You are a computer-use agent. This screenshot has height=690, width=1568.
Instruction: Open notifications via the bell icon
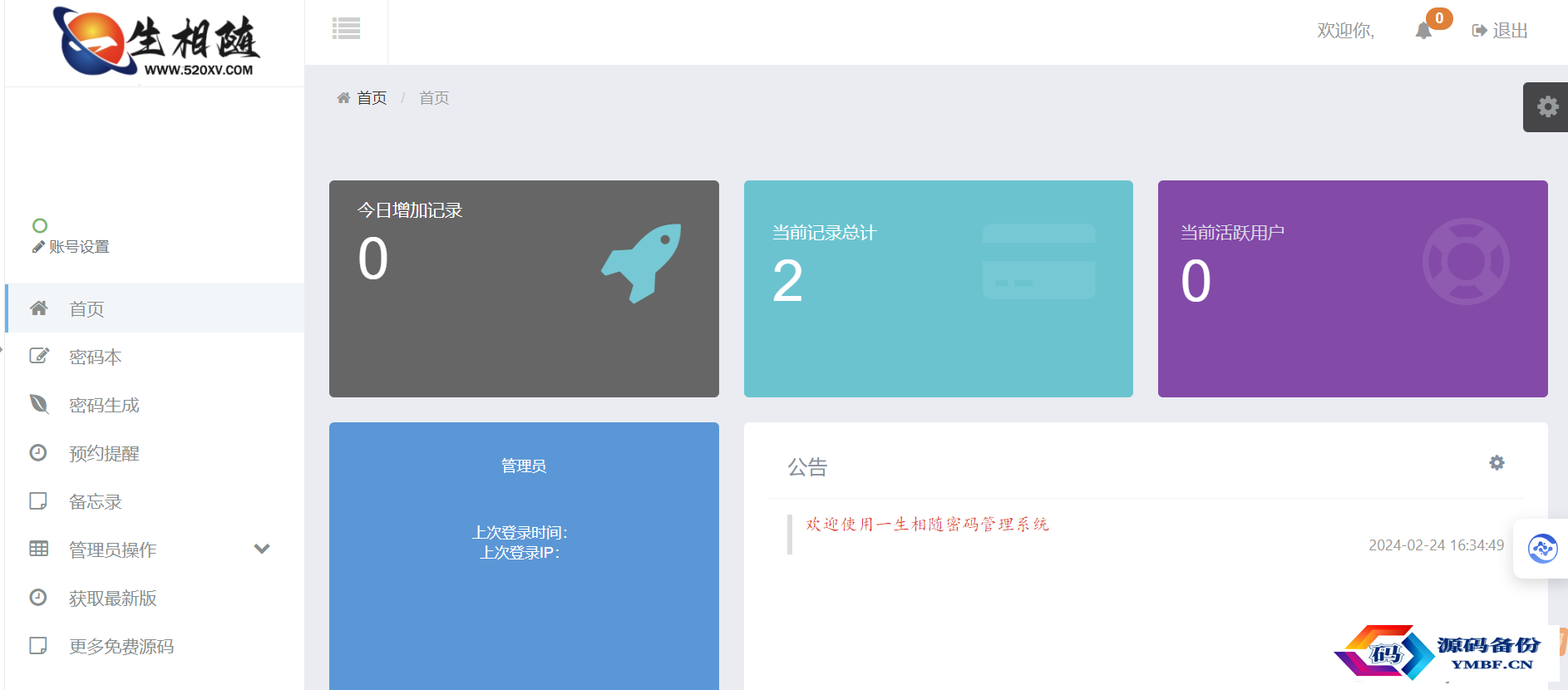tap(1423, 31)
